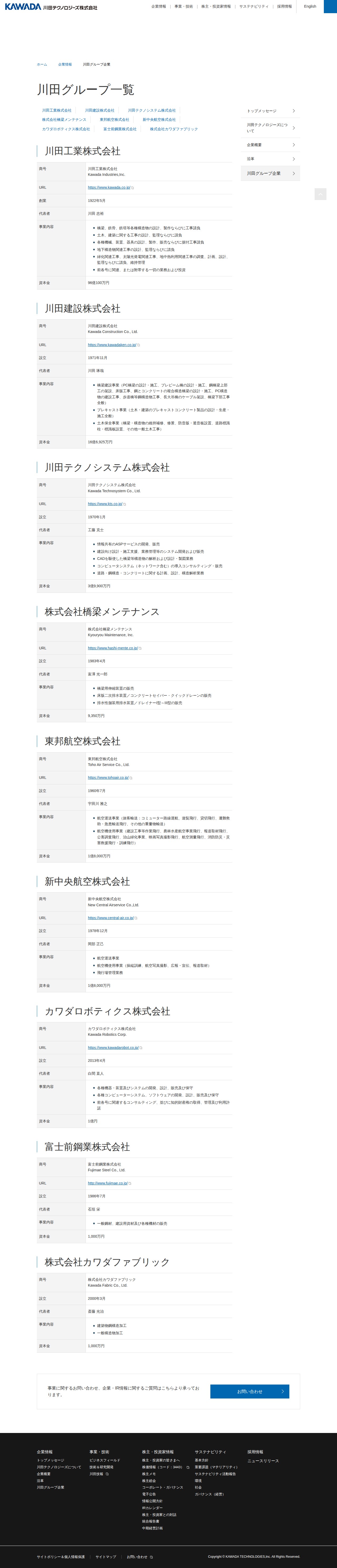
Task: Jump to 富士前鋼業株式会社 anchor link
Action: click(120, 129)
